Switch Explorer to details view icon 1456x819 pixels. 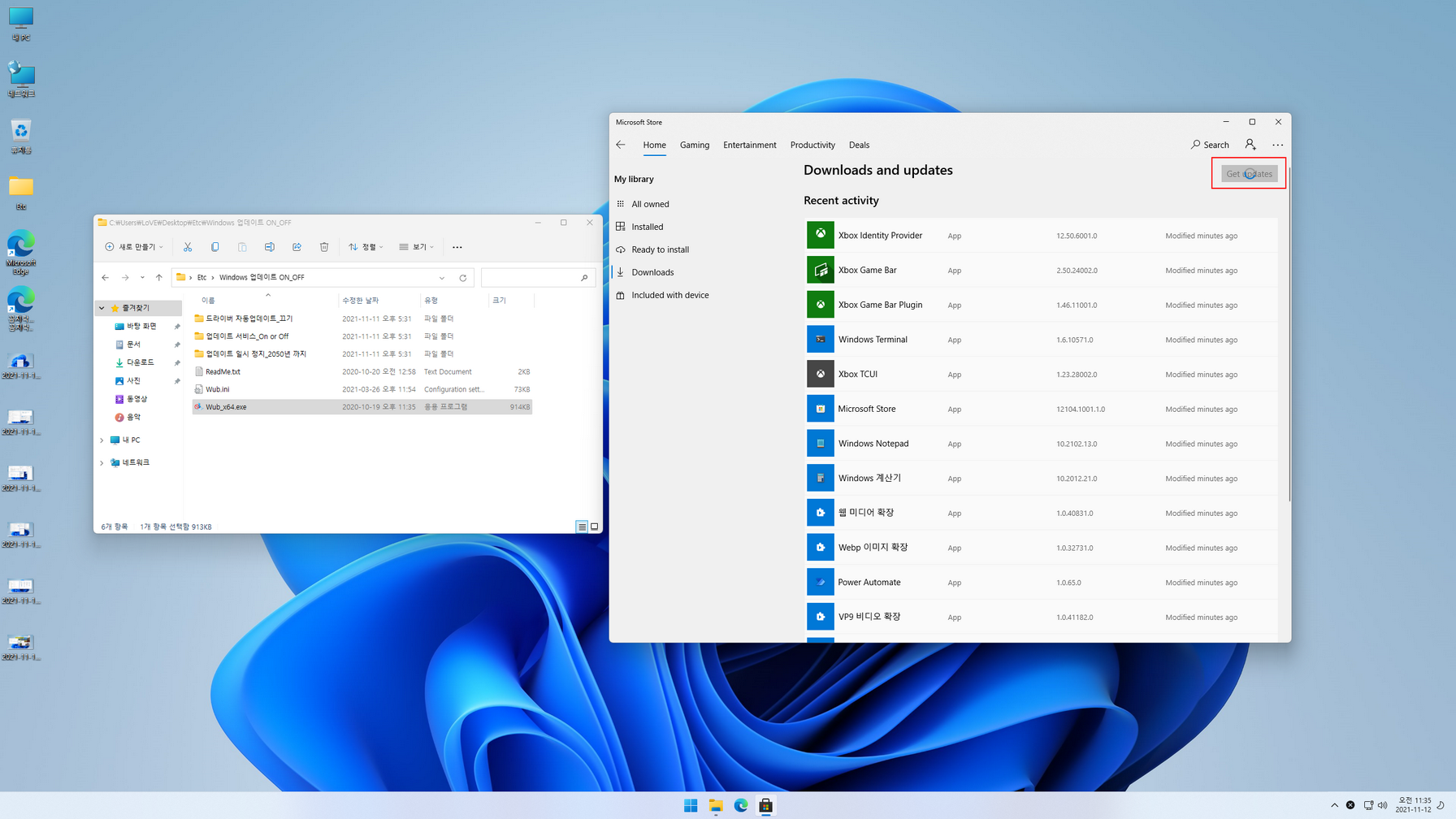(582, 526)
